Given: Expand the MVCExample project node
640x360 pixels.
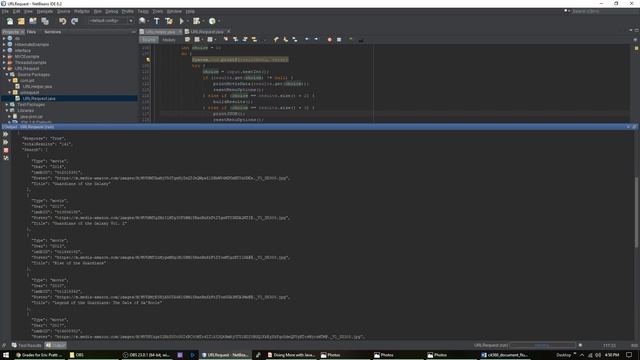Looking at the screenshot, I should [x=4, y=57].
